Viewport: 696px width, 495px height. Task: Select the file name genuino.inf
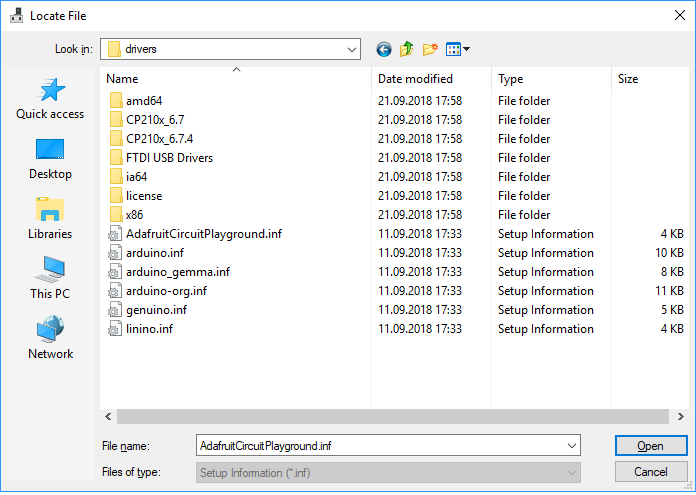pos(156,310)
